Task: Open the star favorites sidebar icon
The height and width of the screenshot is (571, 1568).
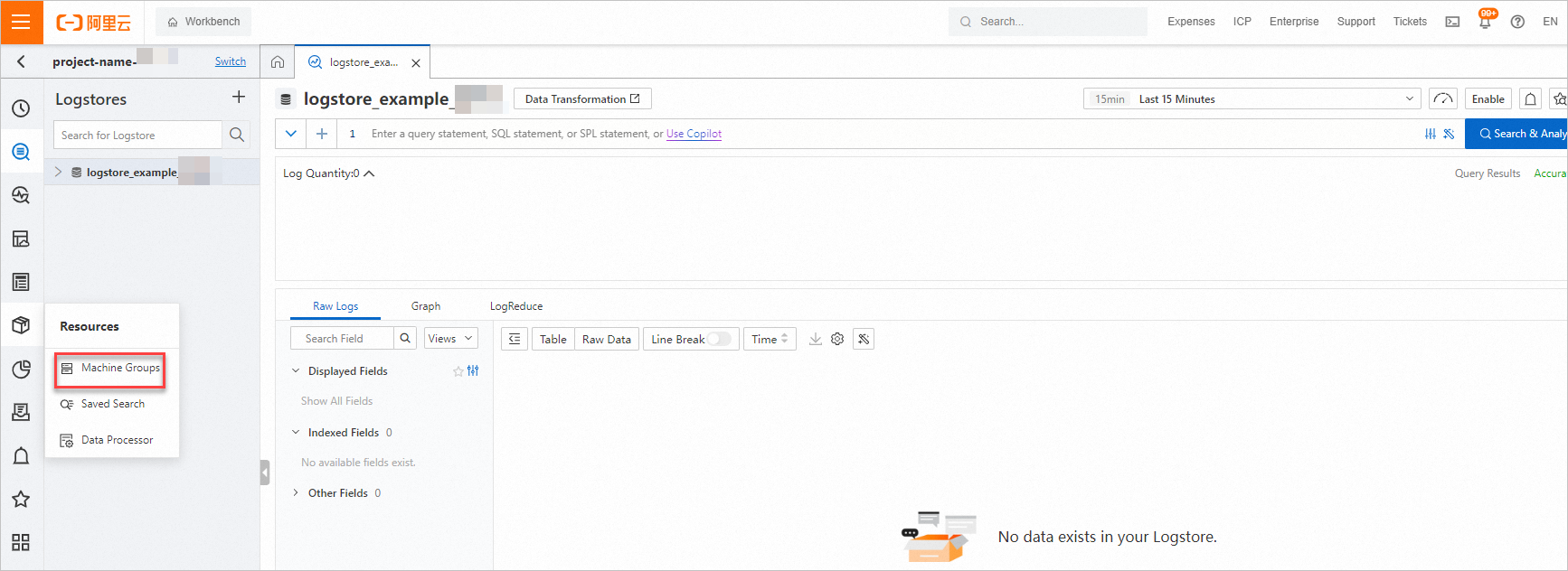Action: (x=21, y=499)
